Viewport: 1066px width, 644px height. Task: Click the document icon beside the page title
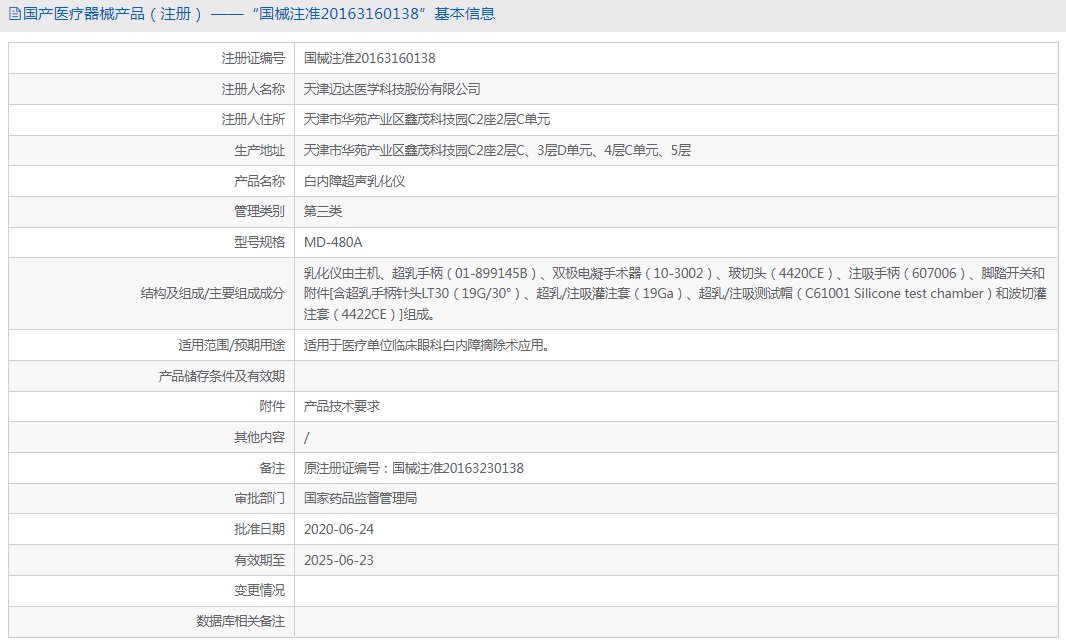pos(15,14)
